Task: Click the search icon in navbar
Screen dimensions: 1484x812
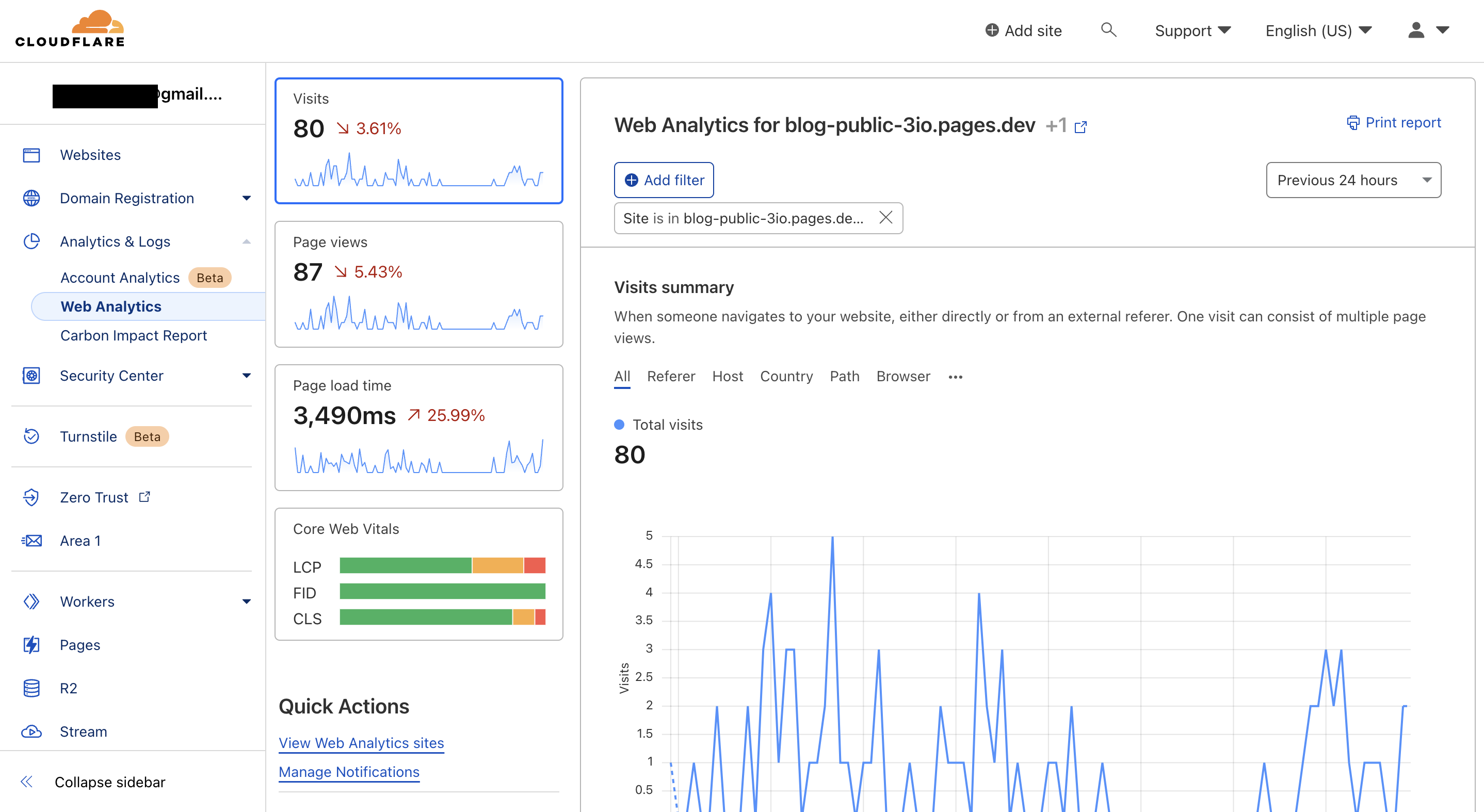Action: (1108, 29)
